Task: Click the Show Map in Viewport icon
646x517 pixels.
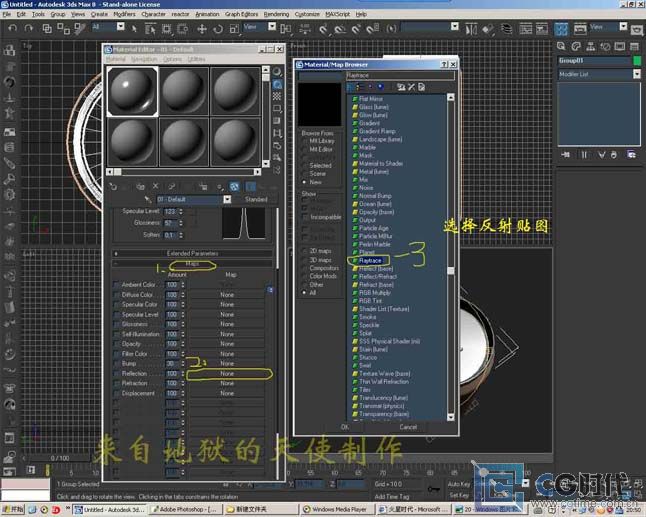Action: (x=233, y=185)
